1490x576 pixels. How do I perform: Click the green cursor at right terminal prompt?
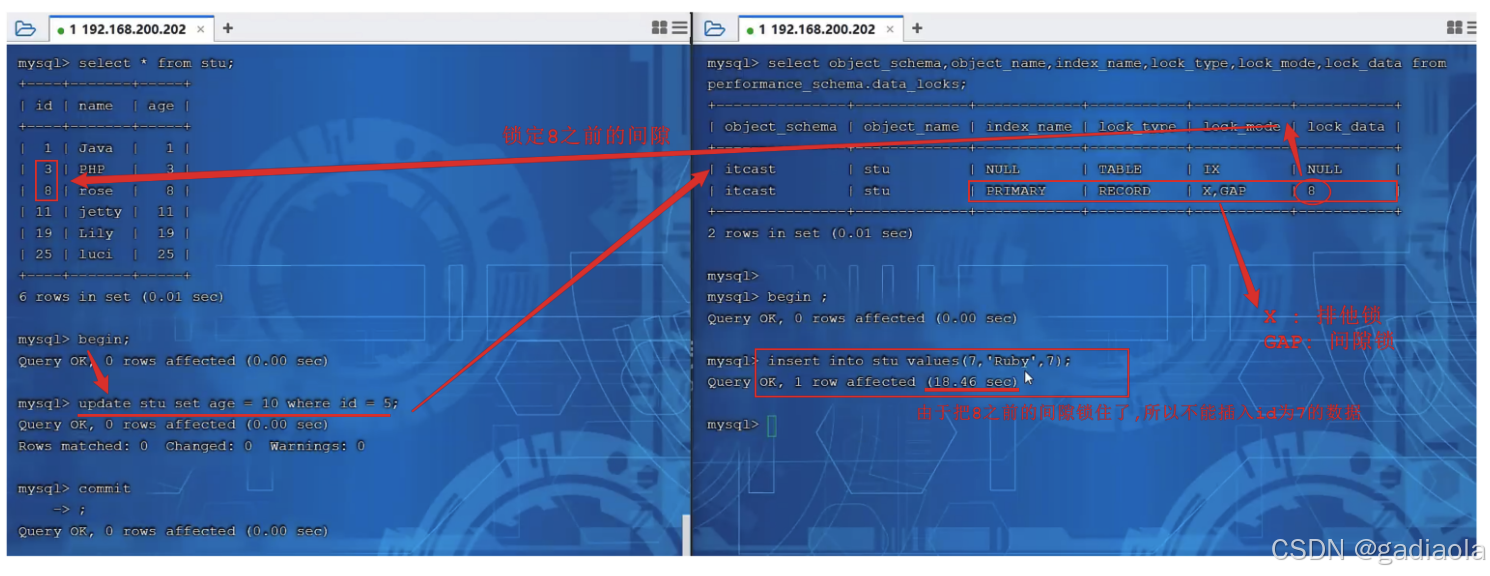coord(771,425)
